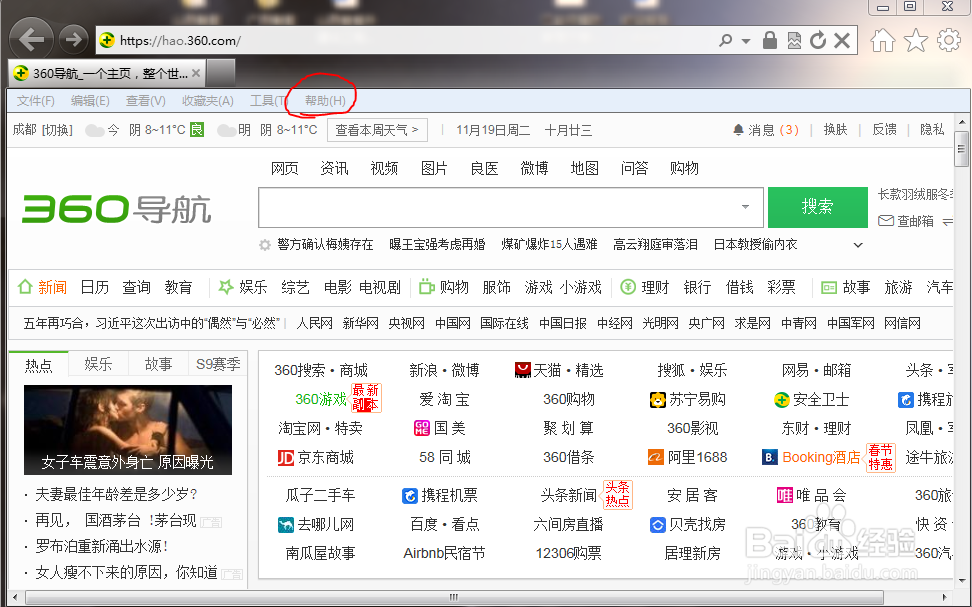Click the 换肤 link
Viewport: 972px width, 607px height.
click(x=835, y=130)
